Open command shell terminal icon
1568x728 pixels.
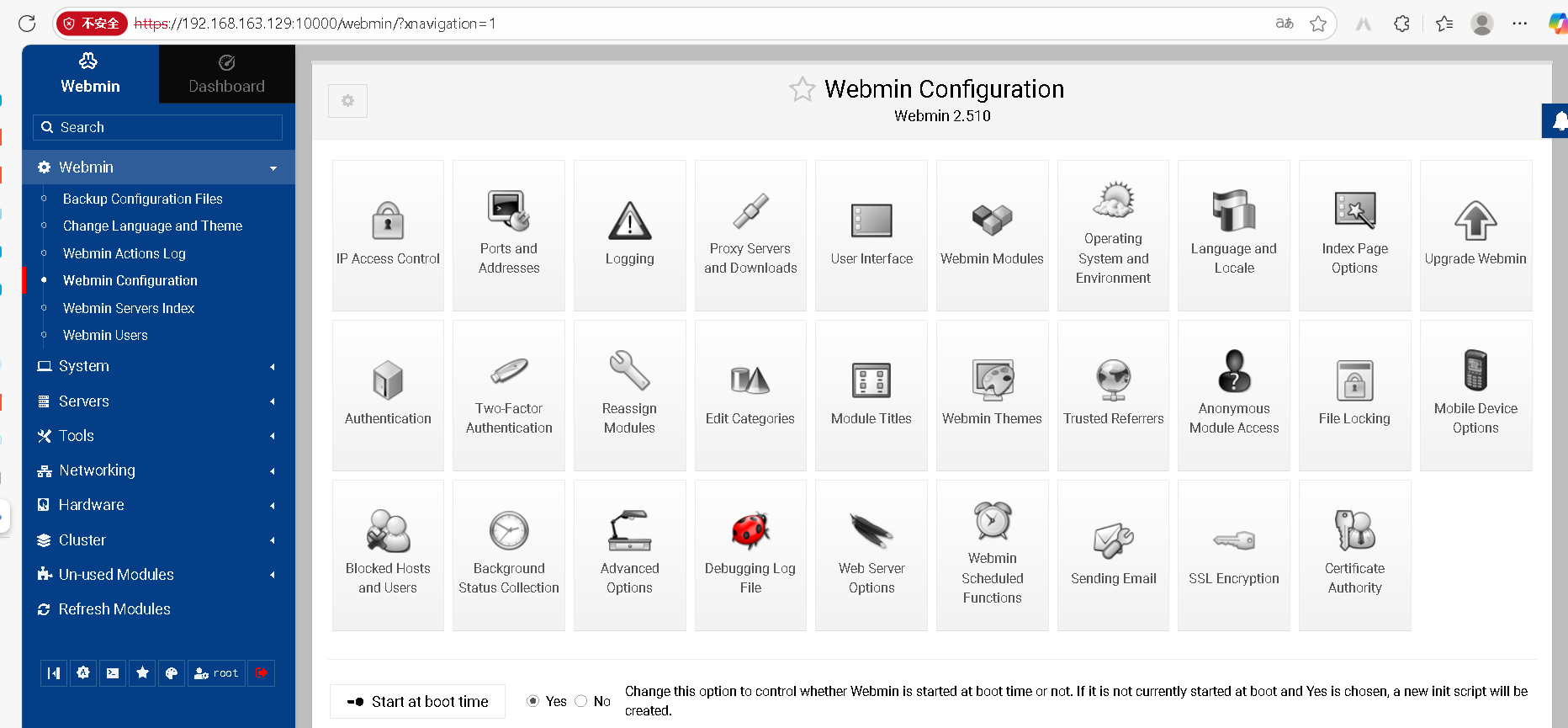pos(113,673)
